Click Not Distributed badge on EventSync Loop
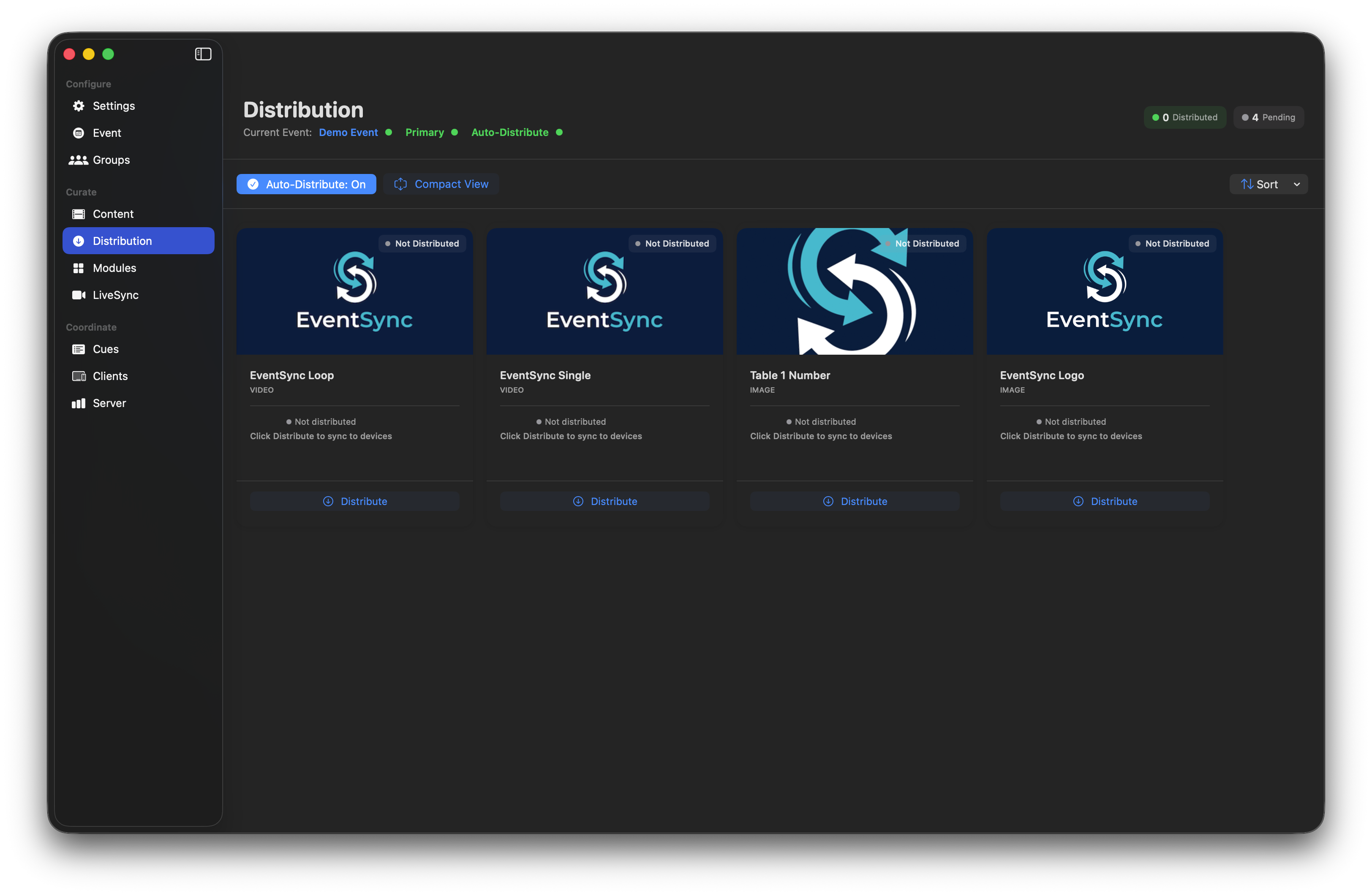This screenshot has width=1372, height=896. 422,244
